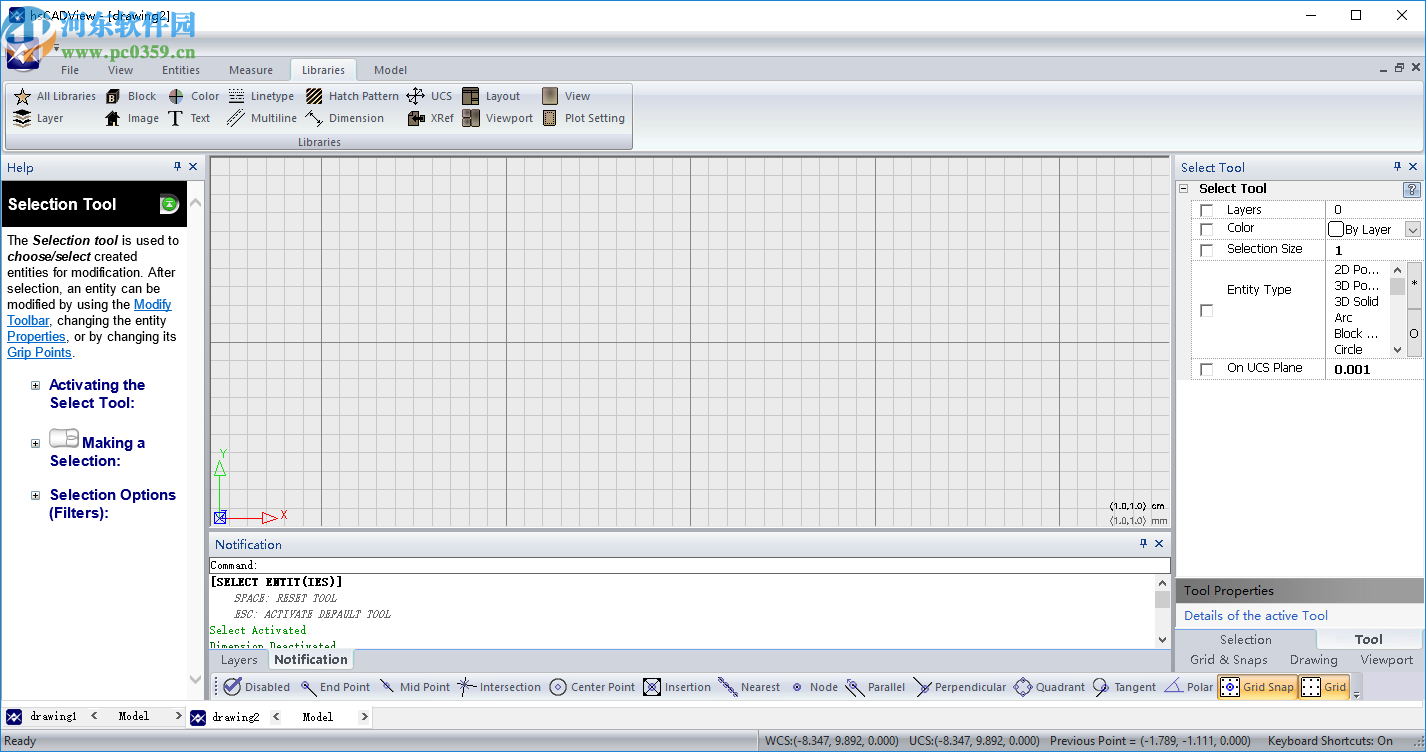Open the Color library icon

pos(176,96)
